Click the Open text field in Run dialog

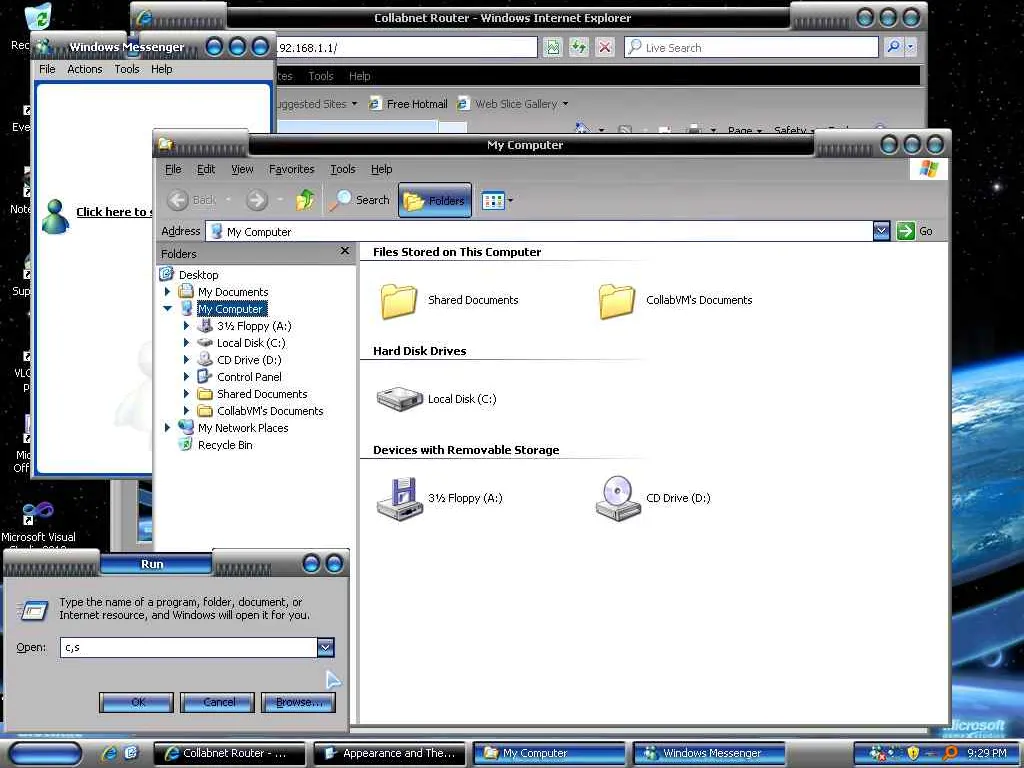pyautogui.click(x=189, y=647)
